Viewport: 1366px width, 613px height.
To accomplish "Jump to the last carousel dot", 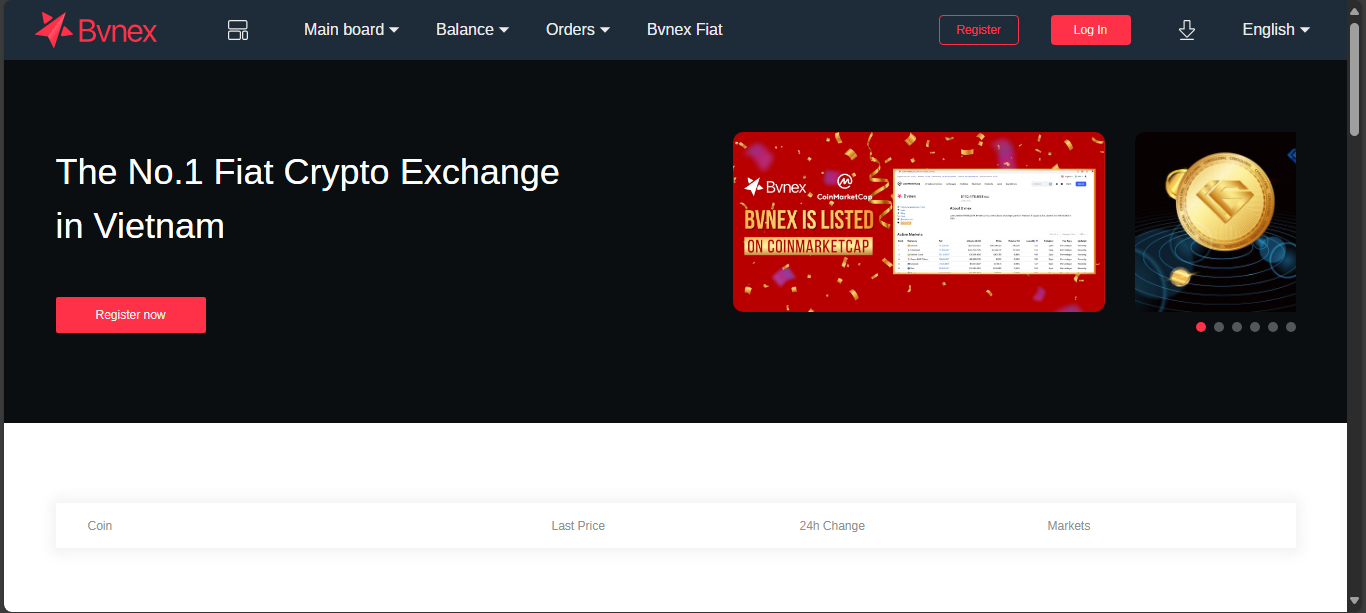I will coord(1291,327).
